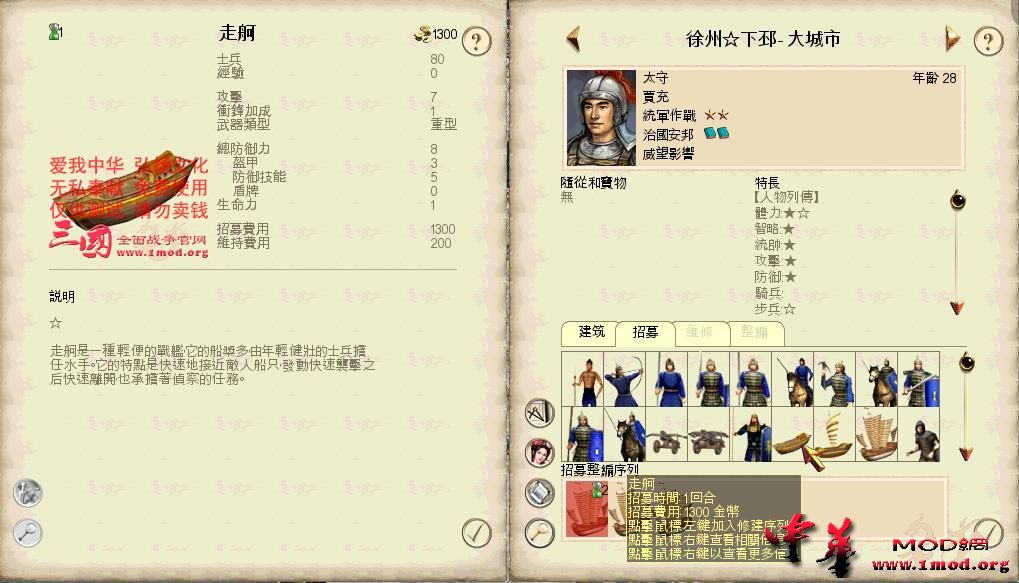Click the recruitment grid's down scroll arrow
The image size is (1019, 583).
pyautogui.click(x=966, y=453)
